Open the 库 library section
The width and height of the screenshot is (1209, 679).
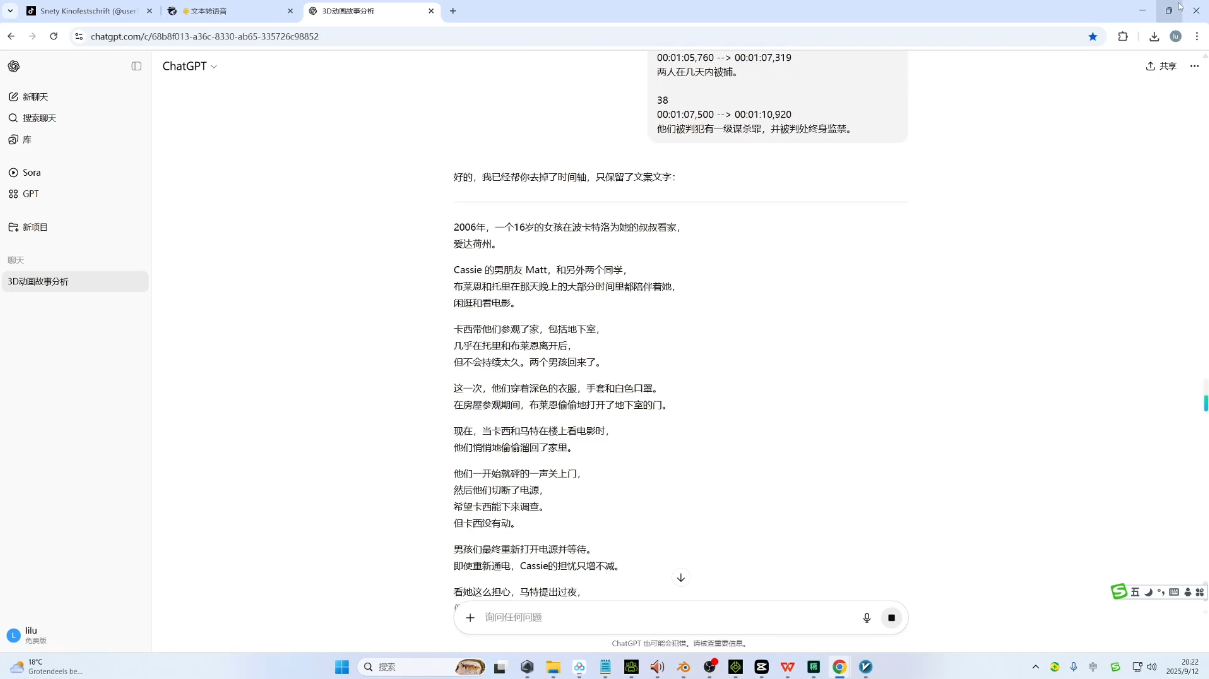pyautogui.click(x=26, y=139)
